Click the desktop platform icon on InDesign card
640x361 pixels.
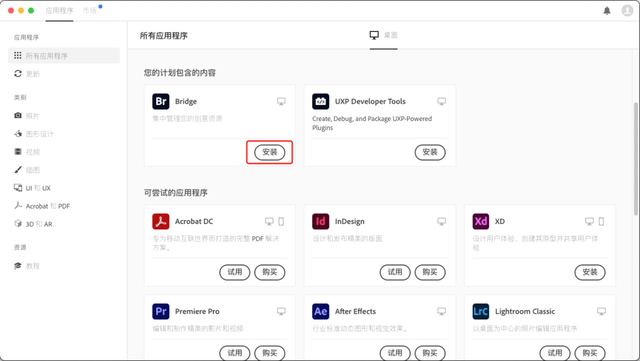point(441,221)
